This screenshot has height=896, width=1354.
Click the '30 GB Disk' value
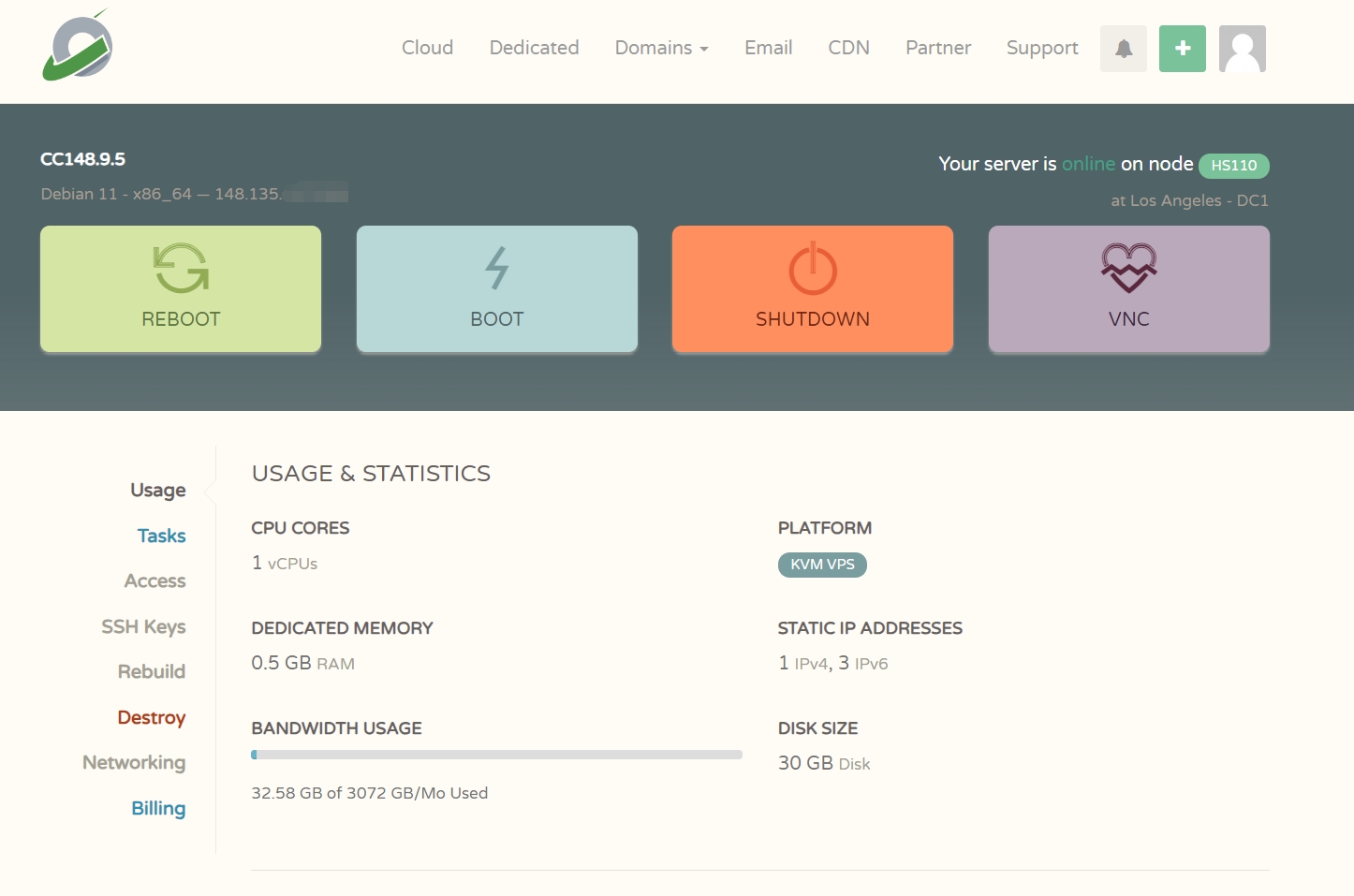click(824, 763)
